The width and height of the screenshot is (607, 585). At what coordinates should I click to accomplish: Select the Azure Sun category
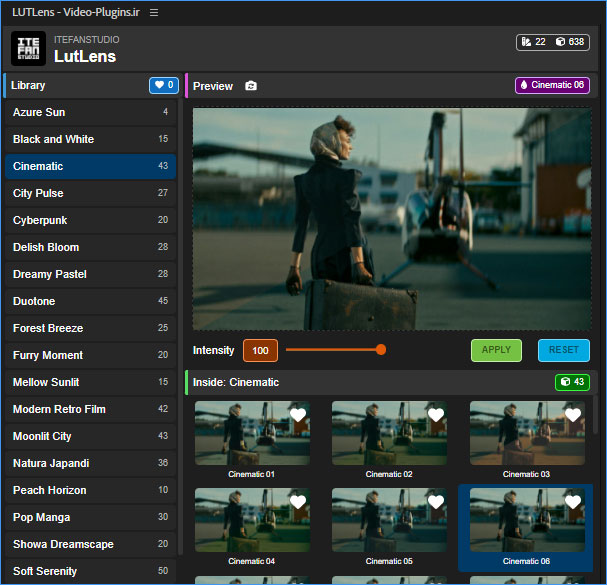[91, 112]
